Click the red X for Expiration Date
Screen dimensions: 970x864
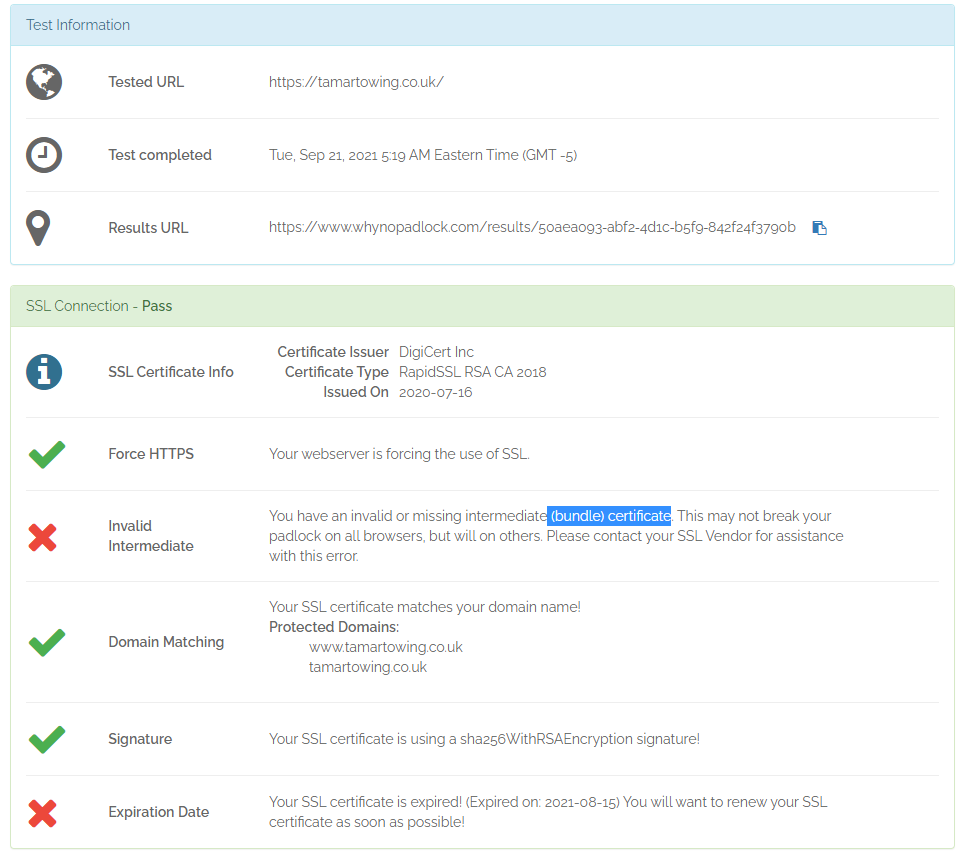pos(43,813)
